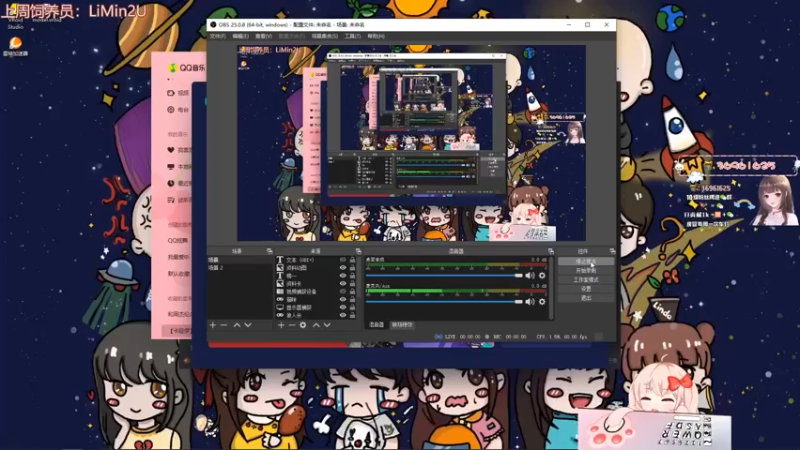
Task: Open the Settings button in Controls
Action: click(x=586, y=289)
